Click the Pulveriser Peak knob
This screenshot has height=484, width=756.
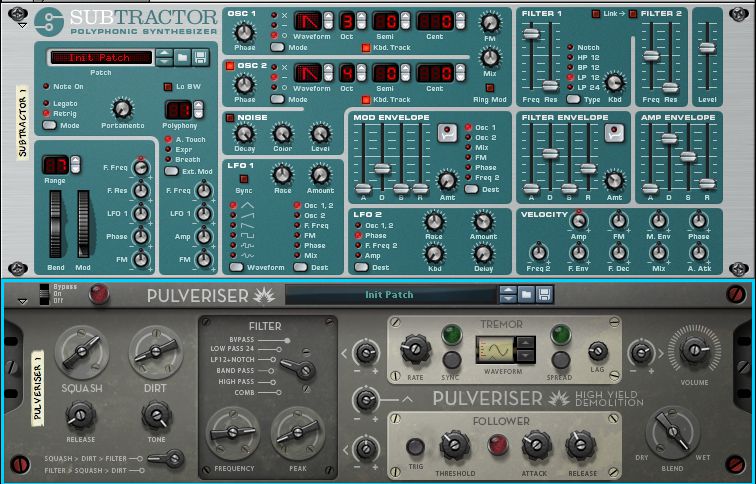[x=297, y=432]
